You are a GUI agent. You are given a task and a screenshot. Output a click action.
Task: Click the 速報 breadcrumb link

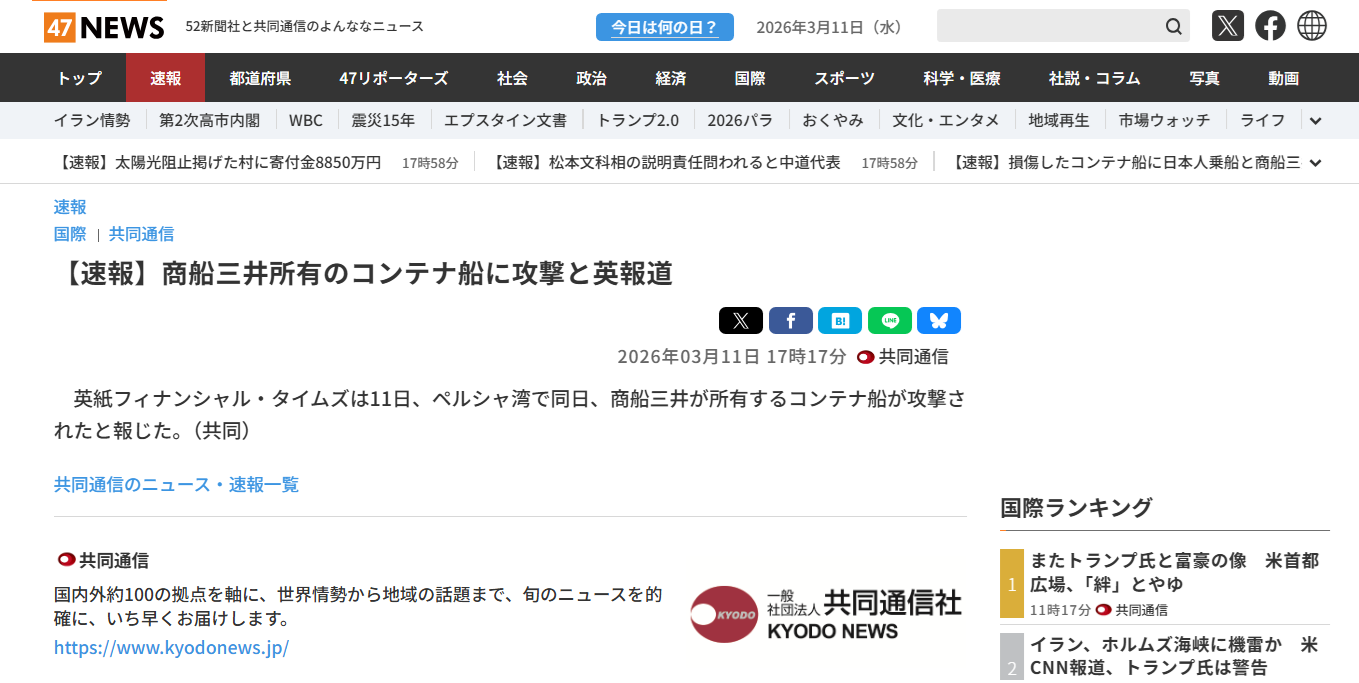point(70,207)
